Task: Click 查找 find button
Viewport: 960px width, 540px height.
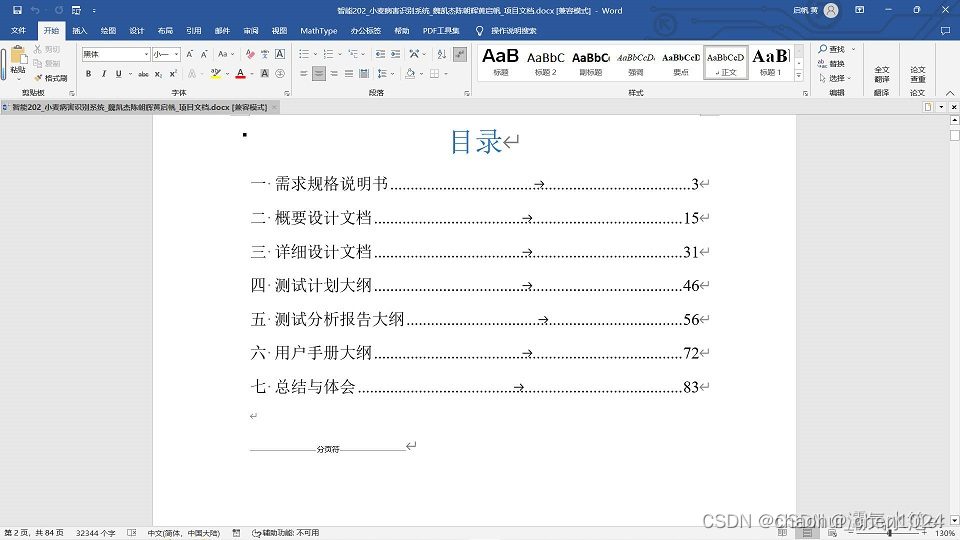Action: click(831, 49)
